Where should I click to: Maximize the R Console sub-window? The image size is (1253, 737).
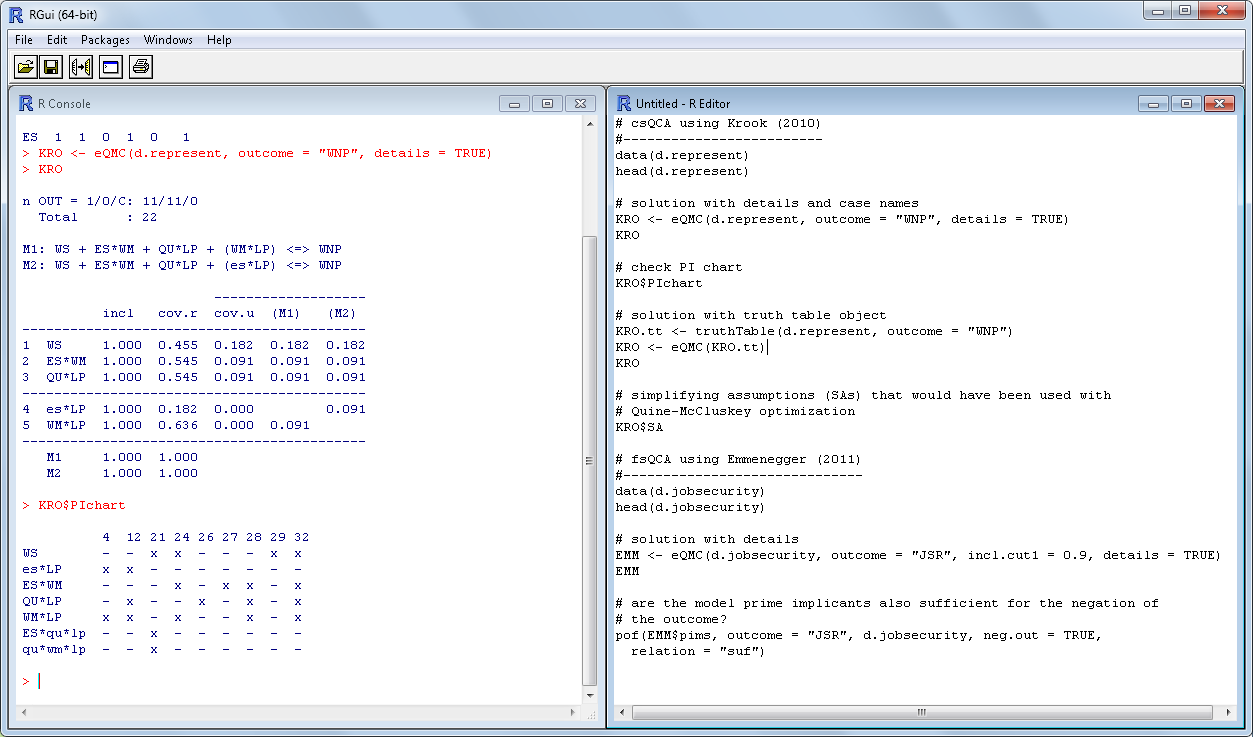(547, 104)
